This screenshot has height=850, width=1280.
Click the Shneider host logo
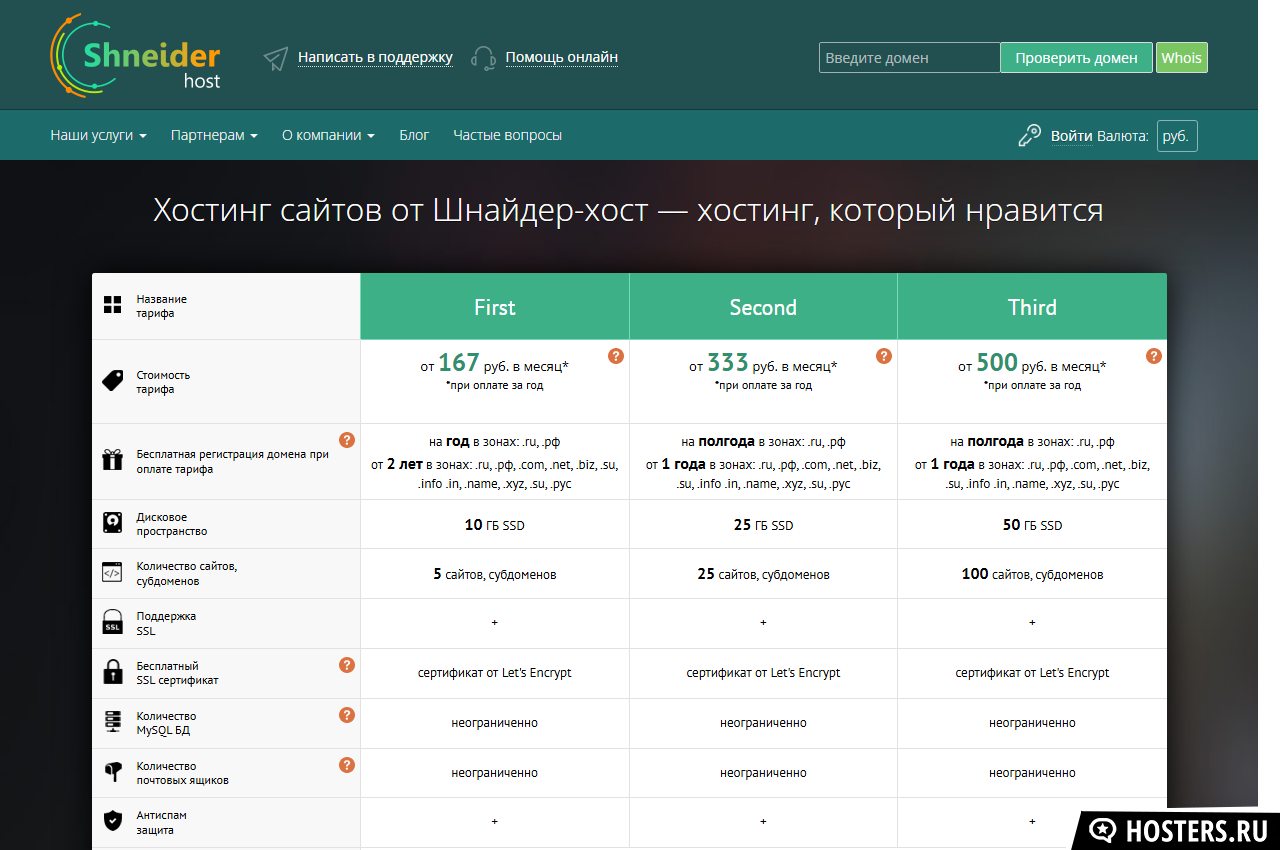point(135,57)
